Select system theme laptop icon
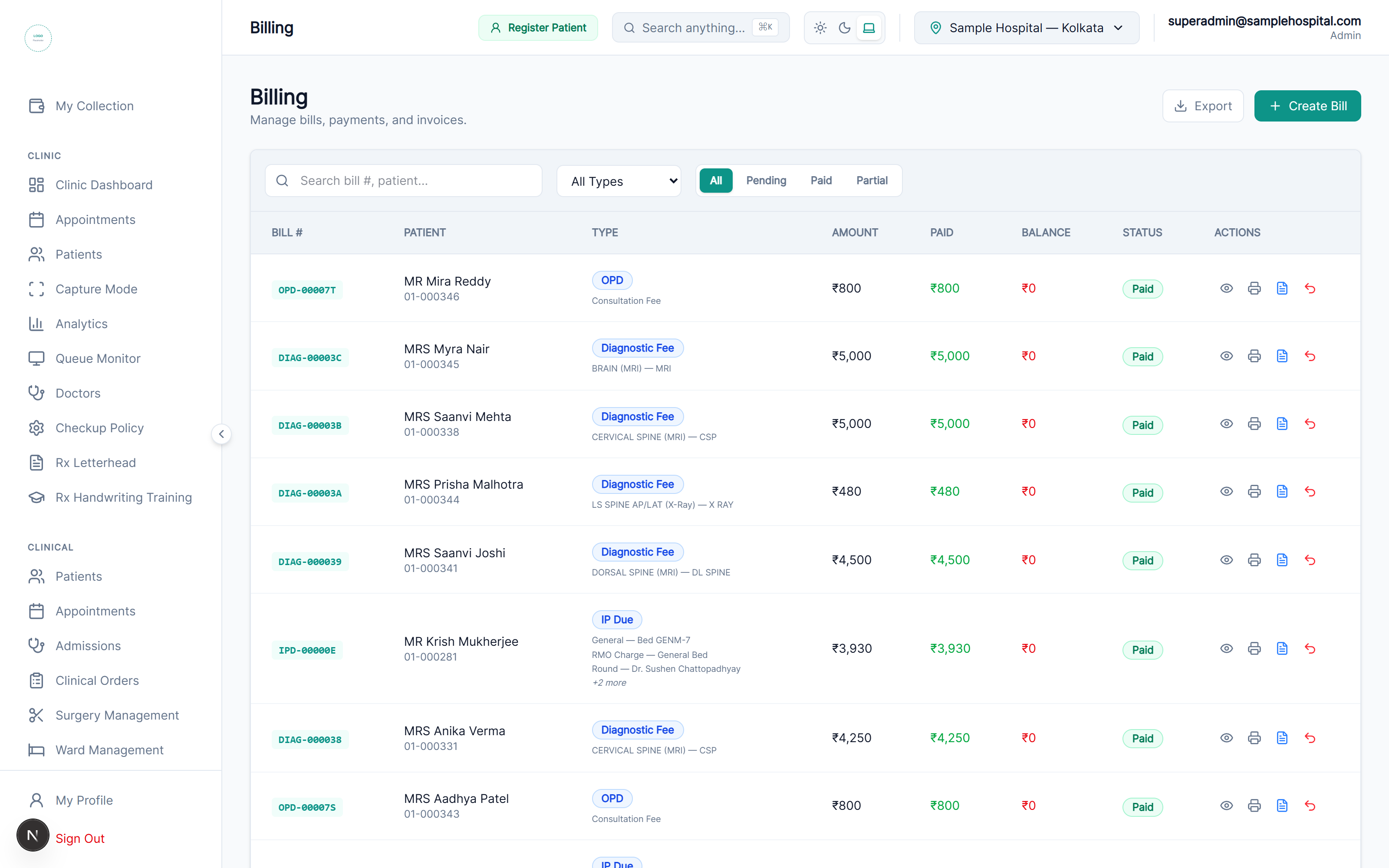1389x868 pixels. pyautogui.click(x=869, y=27)
